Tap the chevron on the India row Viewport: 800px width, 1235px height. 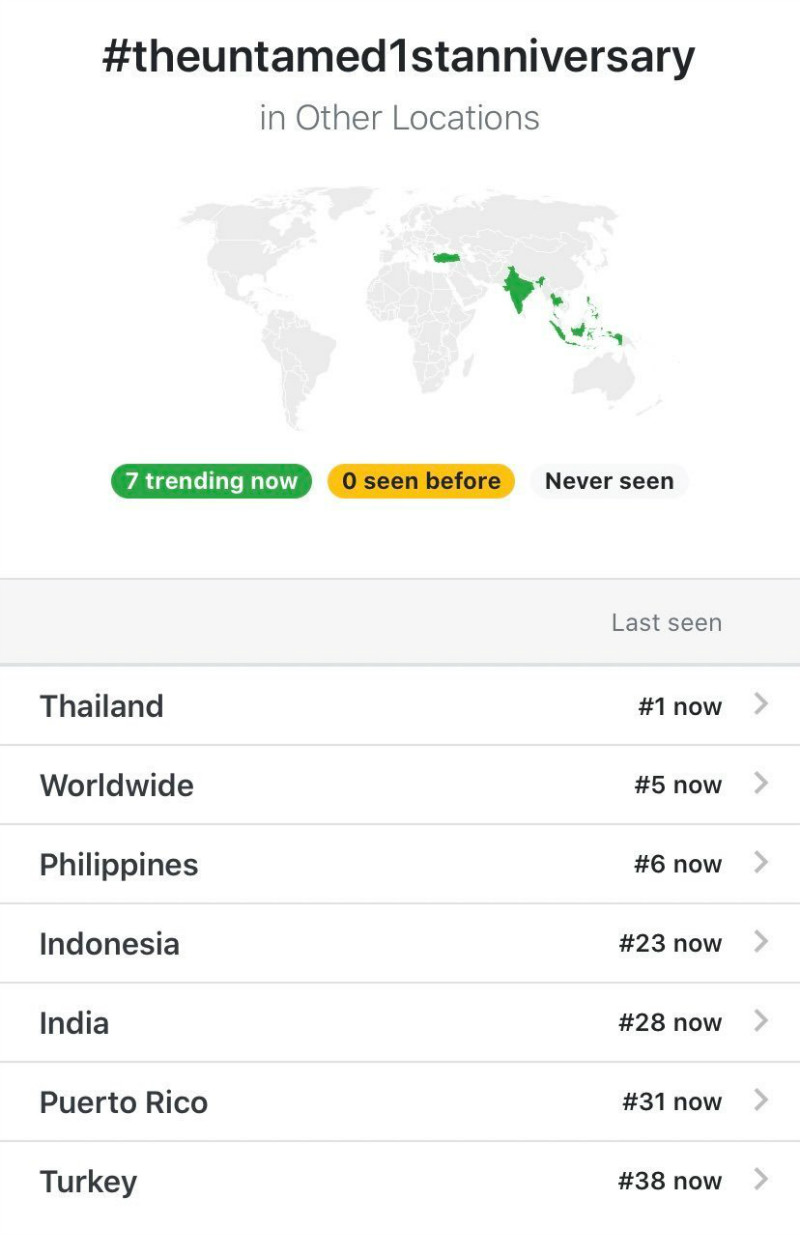click(x=761, y=1021)
